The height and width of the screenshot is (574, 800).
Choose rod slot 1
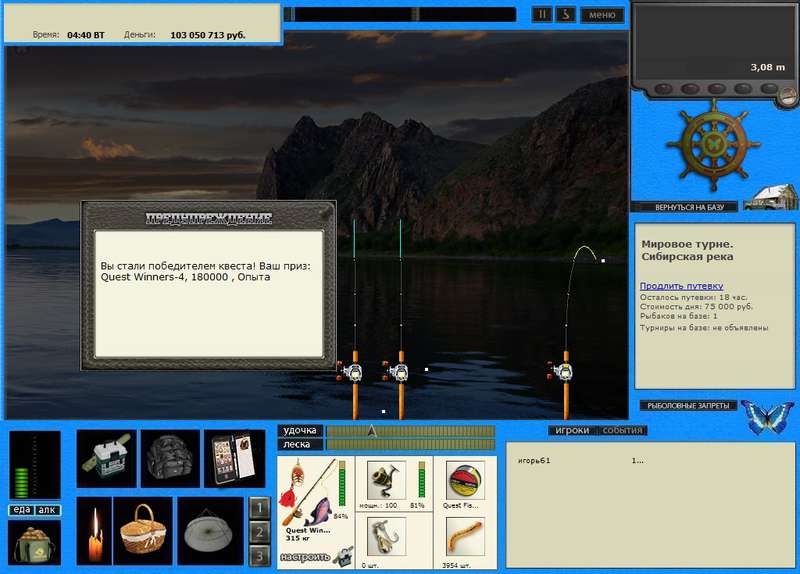(260, 508)
